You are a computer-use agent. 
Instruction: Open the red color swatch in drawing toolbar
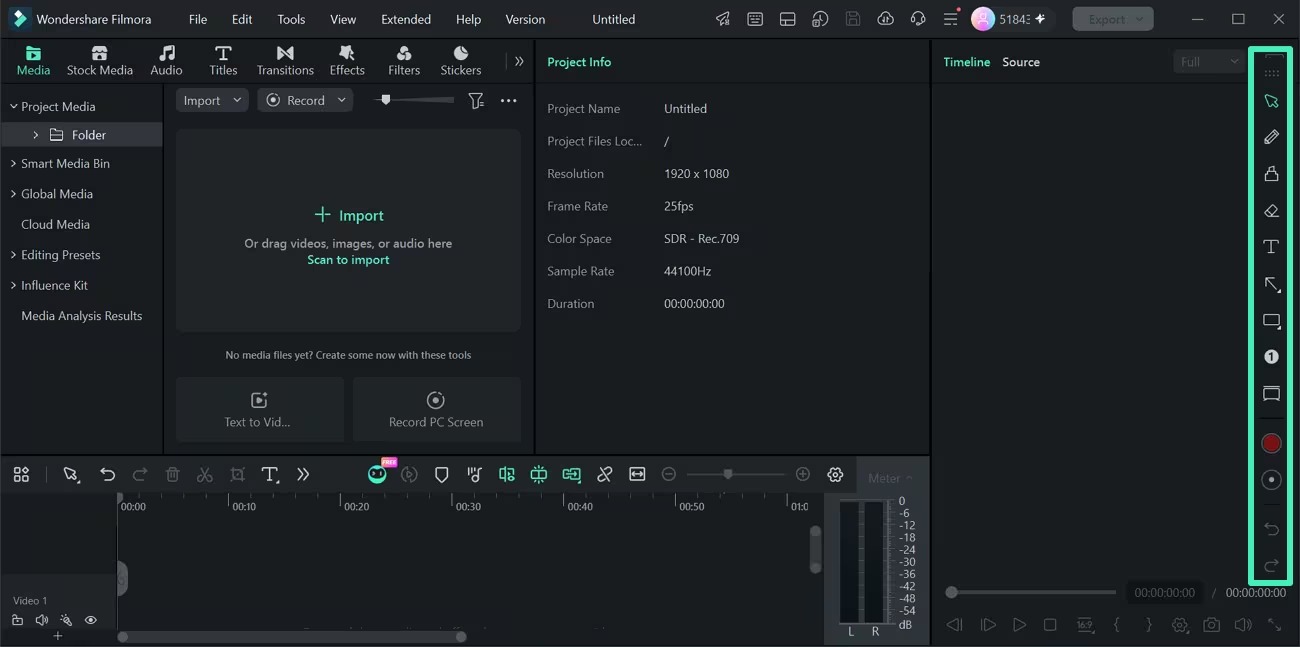pyautogui.click(x=1271, y=443)
